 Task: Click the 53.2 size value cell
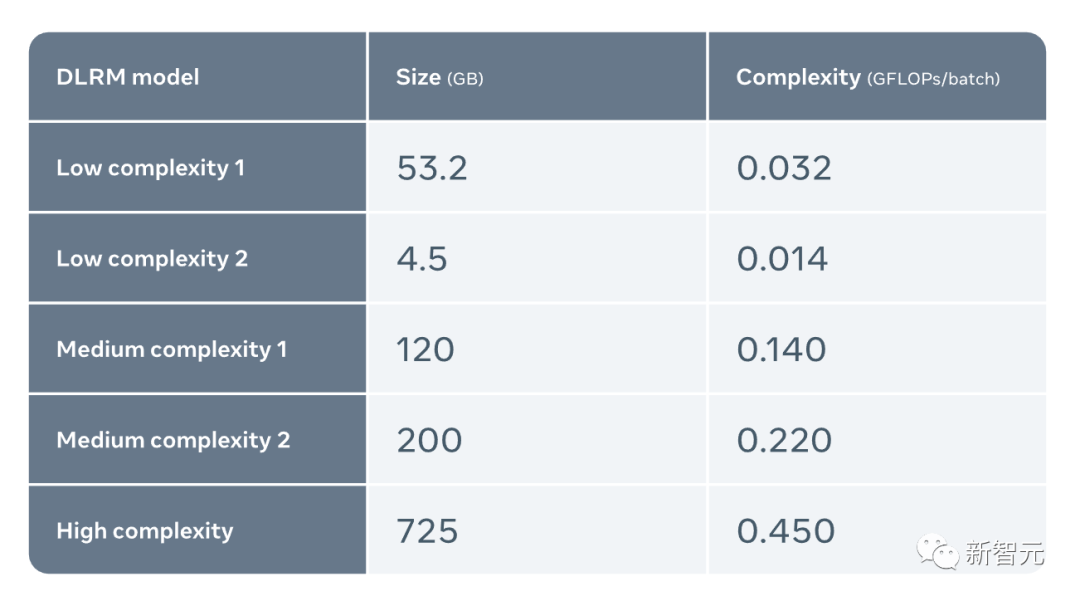coord(537,167)
